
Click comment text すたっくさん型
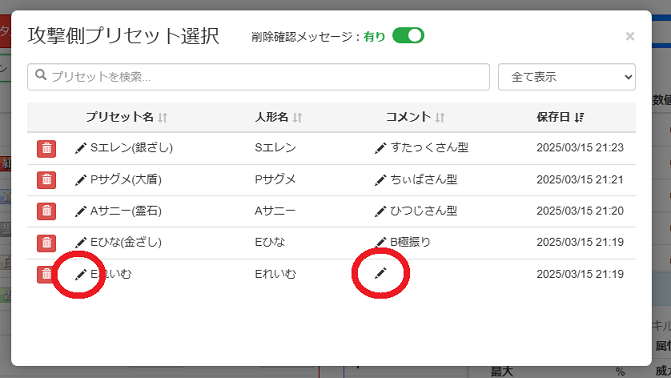[x=429, y=148]
